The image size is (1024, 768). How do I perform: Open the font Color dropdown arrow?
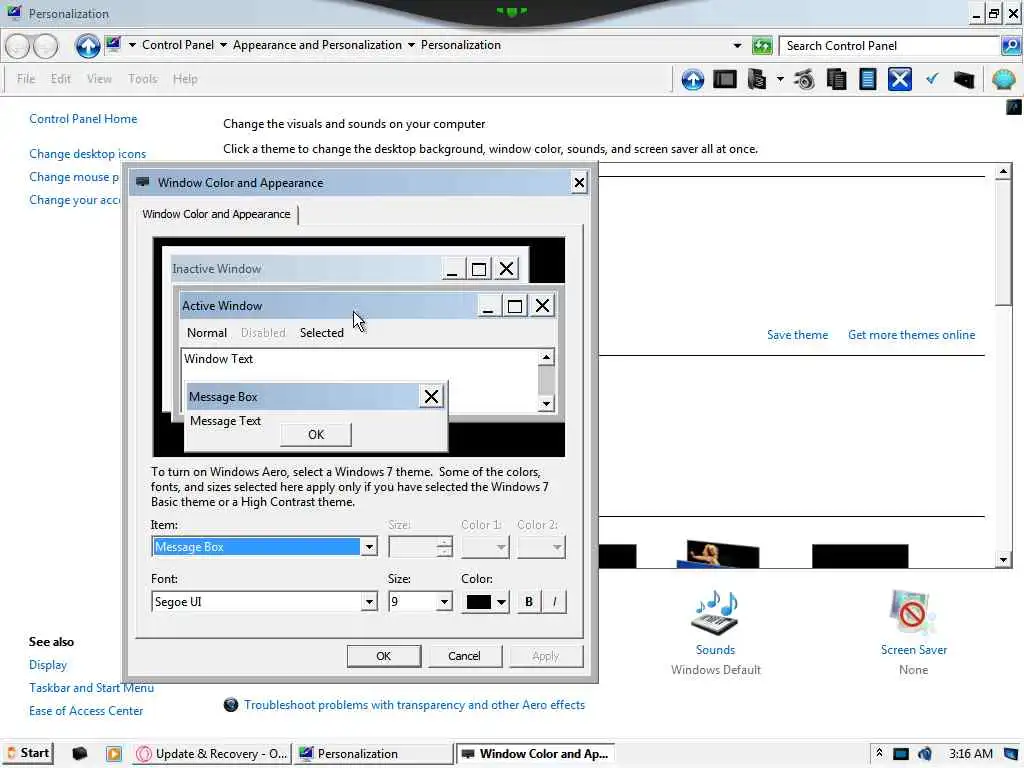(x=501, y=601)
